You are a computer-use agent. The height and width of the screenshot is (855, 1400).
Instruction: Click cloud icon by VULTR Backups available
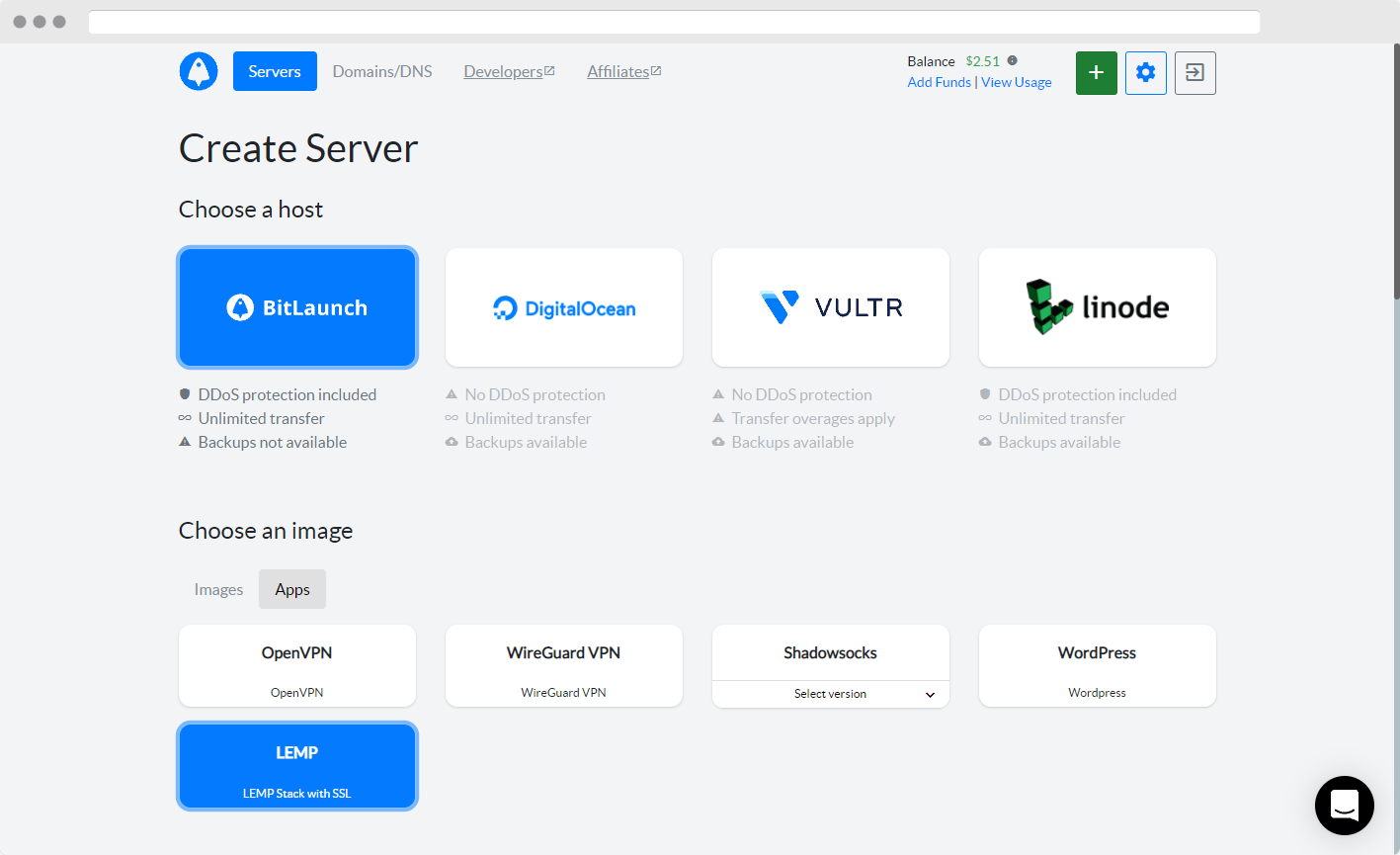click(x=718, y=442)
